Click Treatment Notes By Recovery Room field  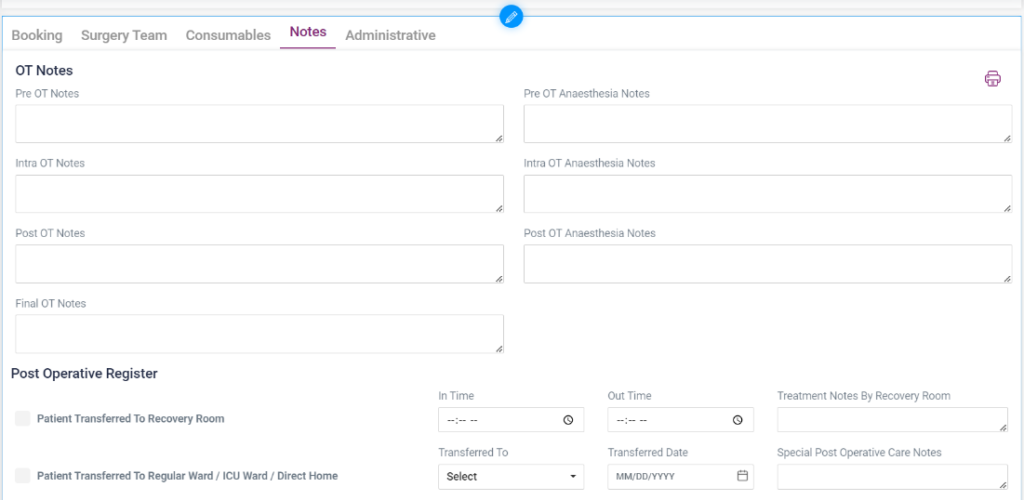point(891,420)
